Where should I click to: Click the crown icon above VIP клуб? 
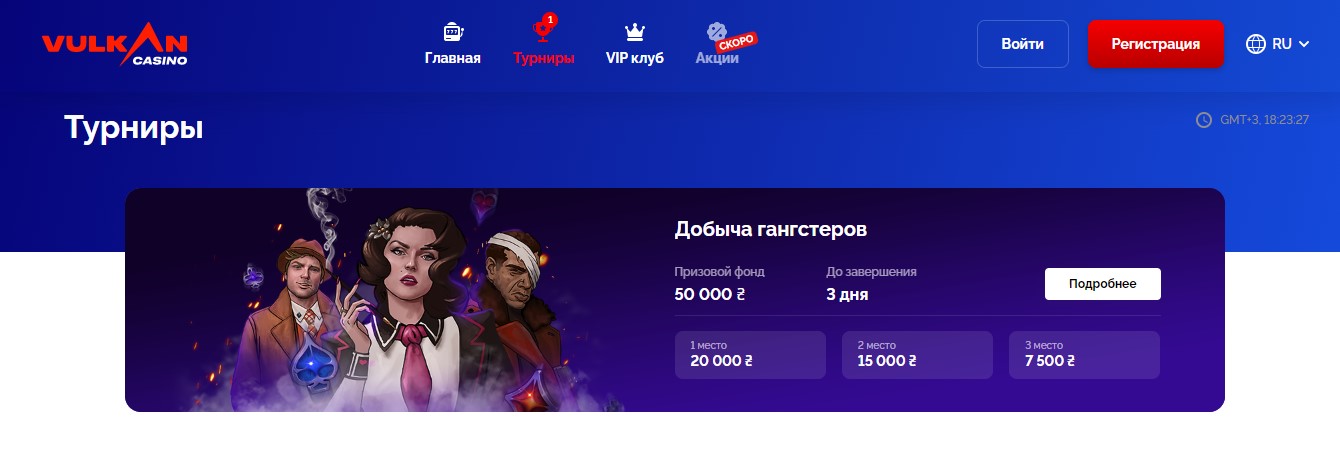pos(634,32)
